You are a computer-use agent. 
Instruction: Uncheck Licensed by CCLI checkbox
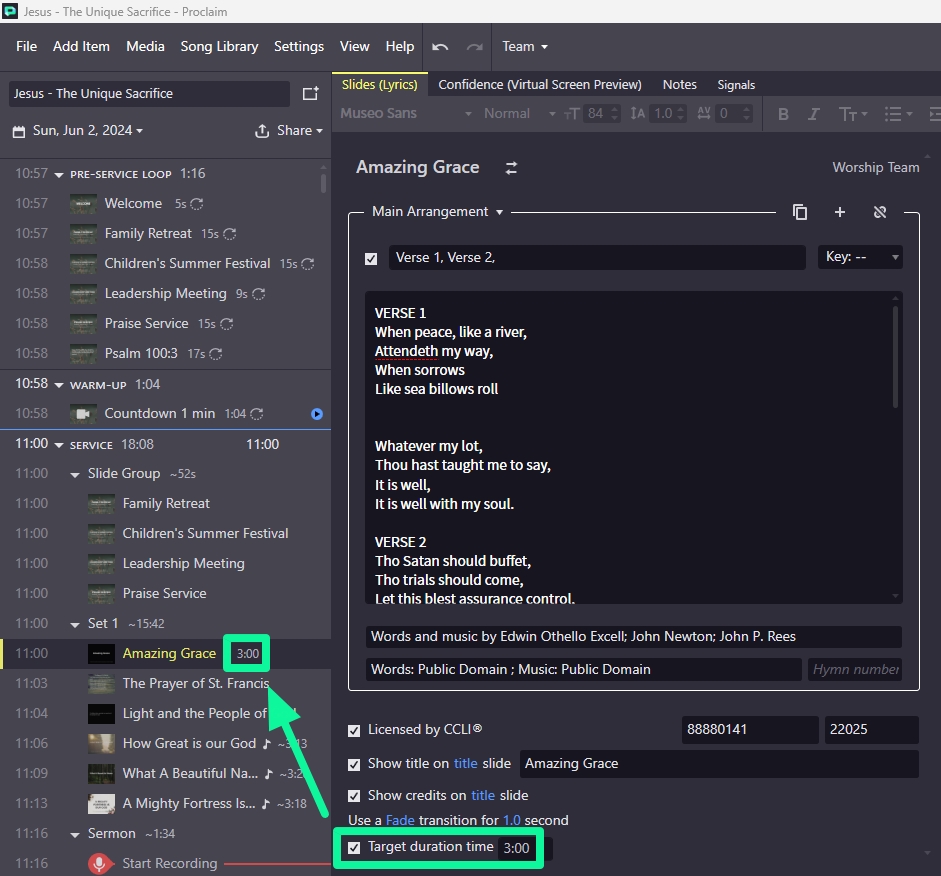[354, 730]
